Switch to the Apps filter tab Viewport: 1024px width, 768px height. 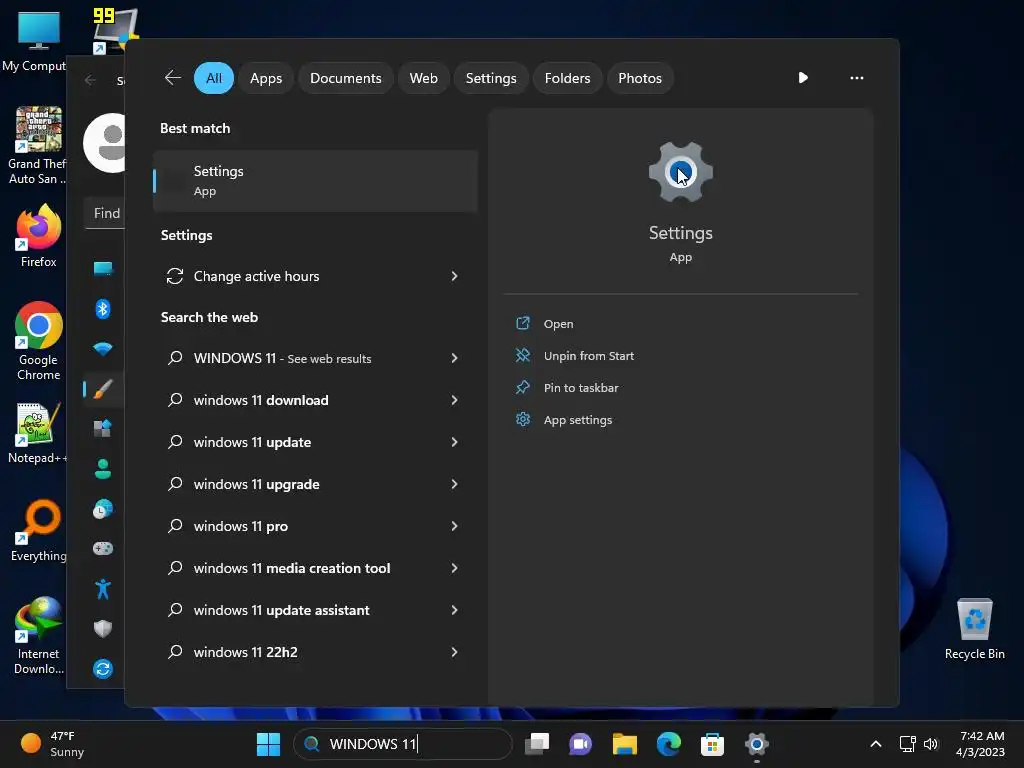(266, 78)
